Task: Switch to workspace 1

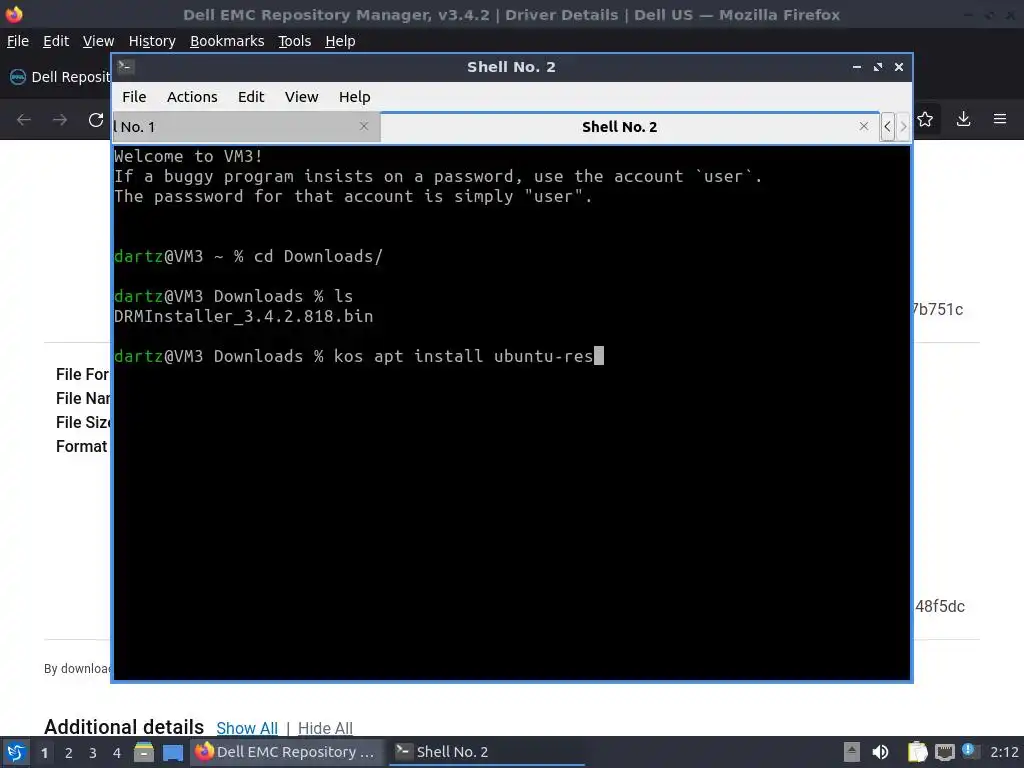Action: tap(44, 752)
